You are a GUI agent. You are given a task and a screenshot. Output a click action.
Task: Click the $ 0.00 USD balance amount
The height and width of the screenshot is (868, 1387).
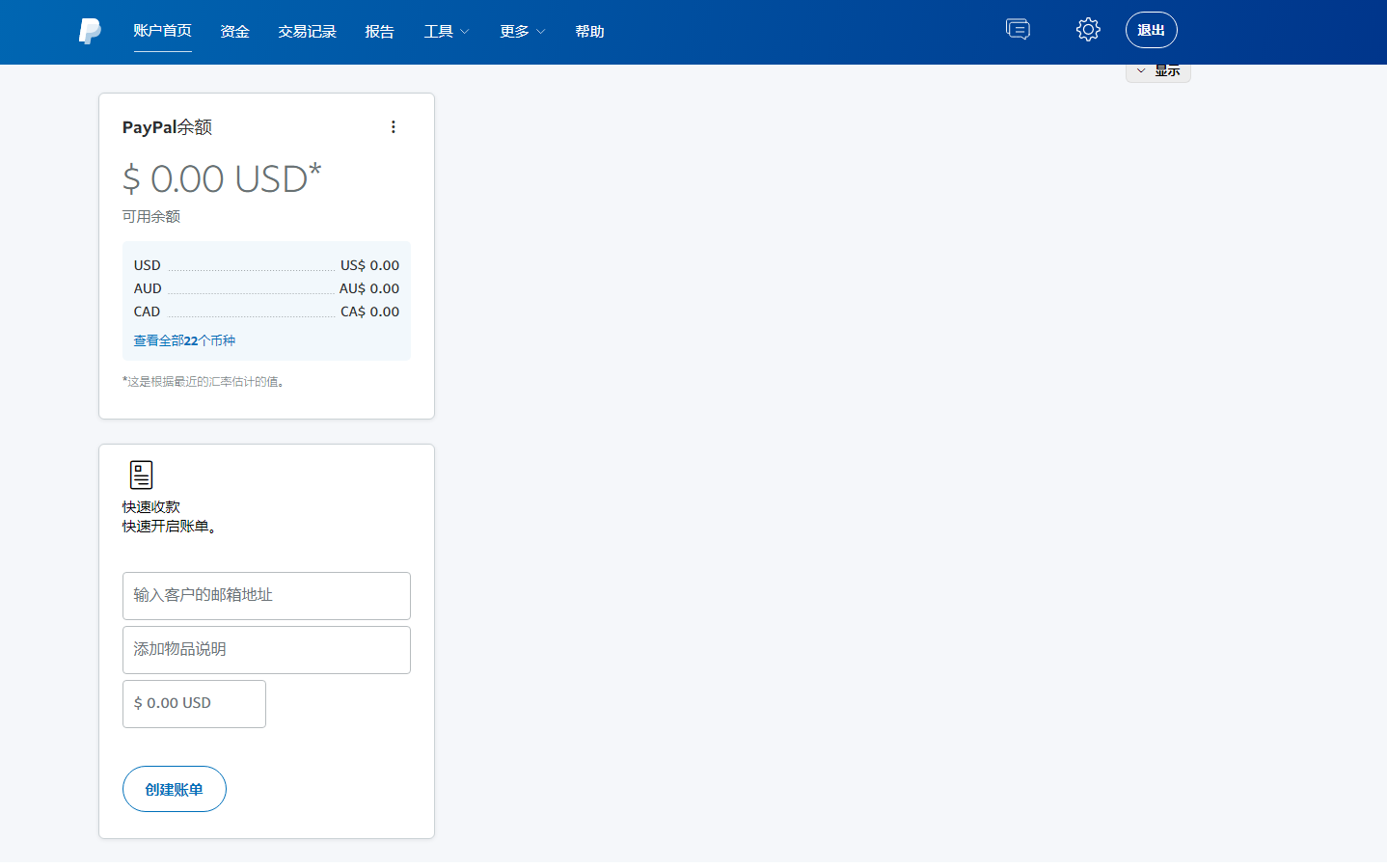point(222,178)
